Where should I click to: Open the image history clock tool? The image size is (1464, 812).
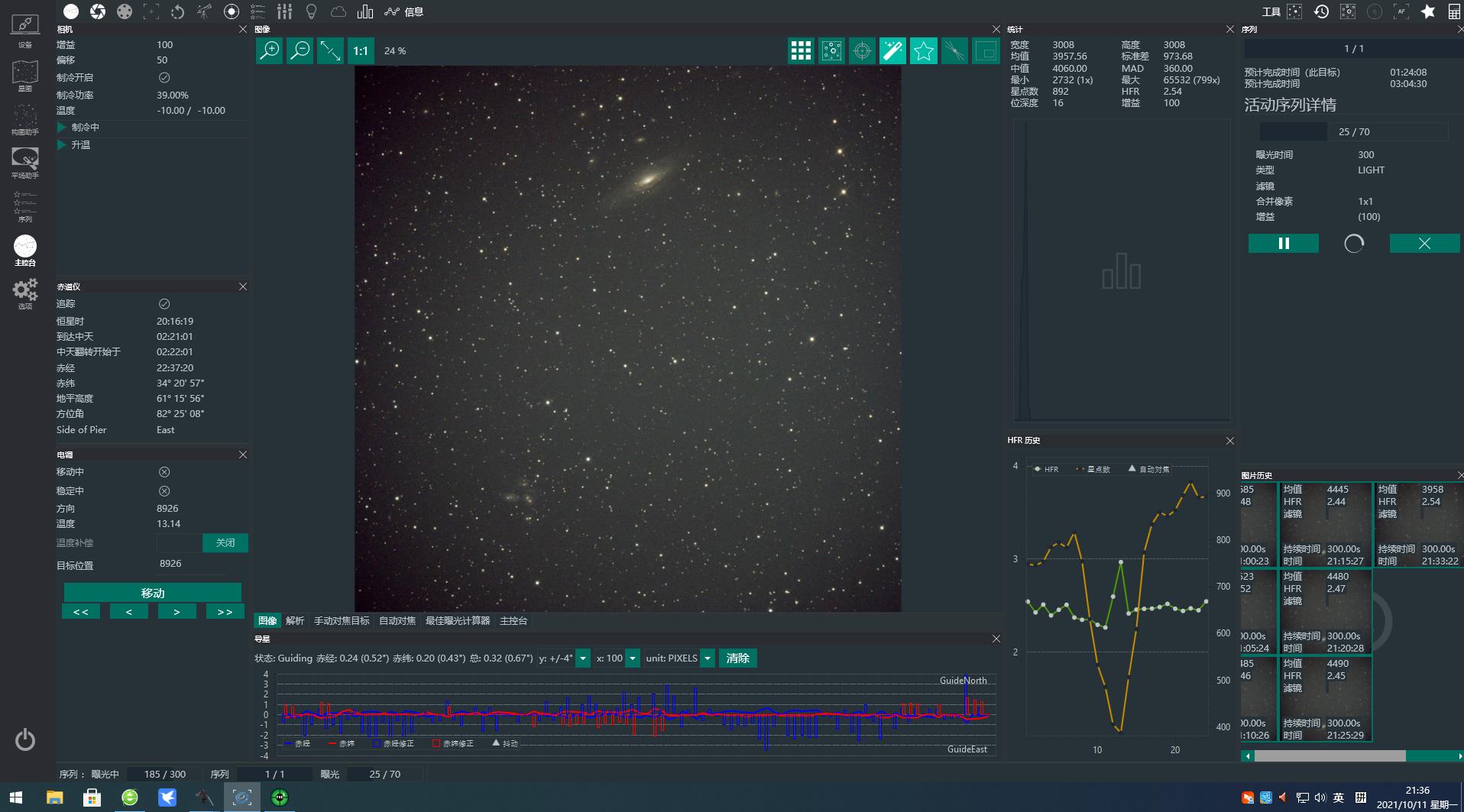(1321, 11)
